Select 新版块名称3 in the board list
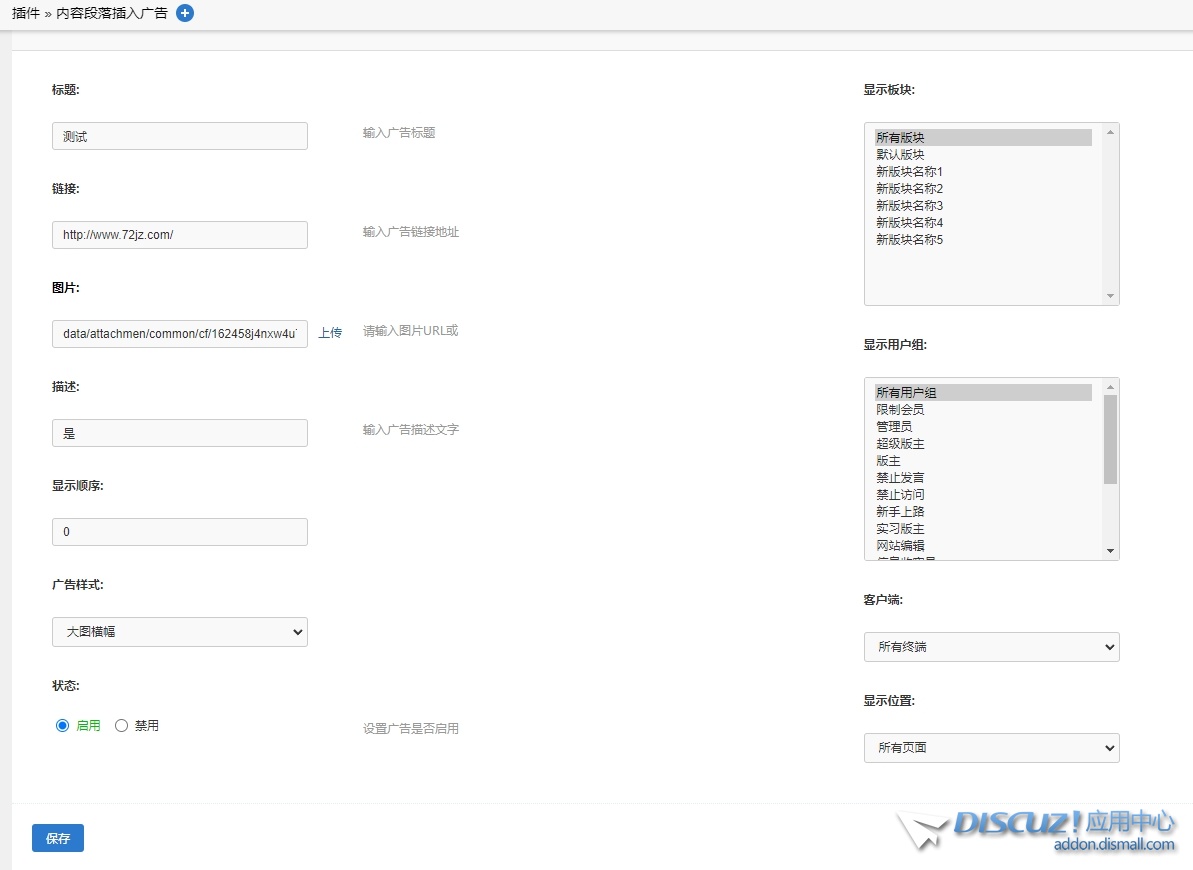The image size is (1193, 870). (909, 206)
